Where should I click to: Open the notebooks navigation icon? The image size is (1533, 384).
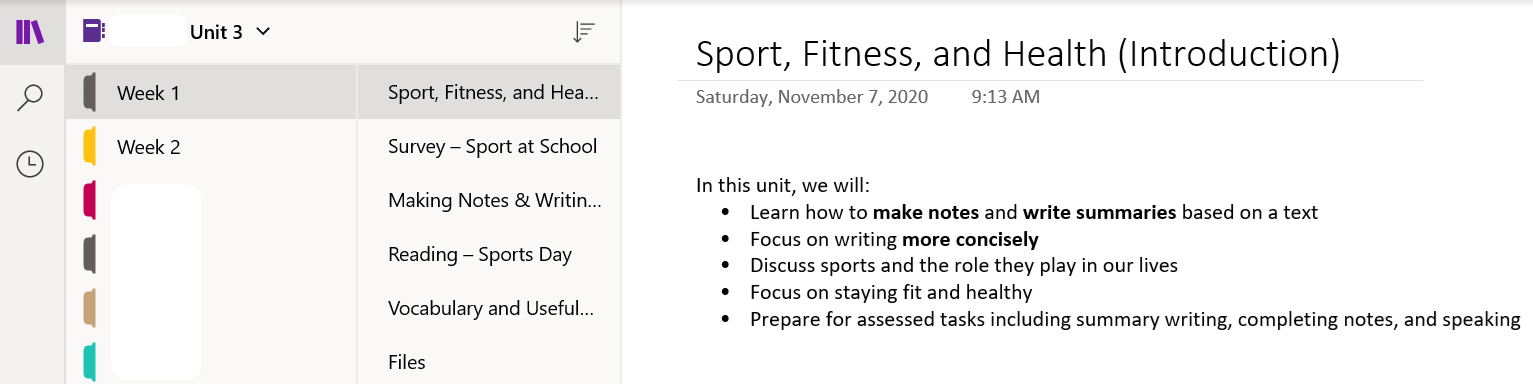pos(30,31)
